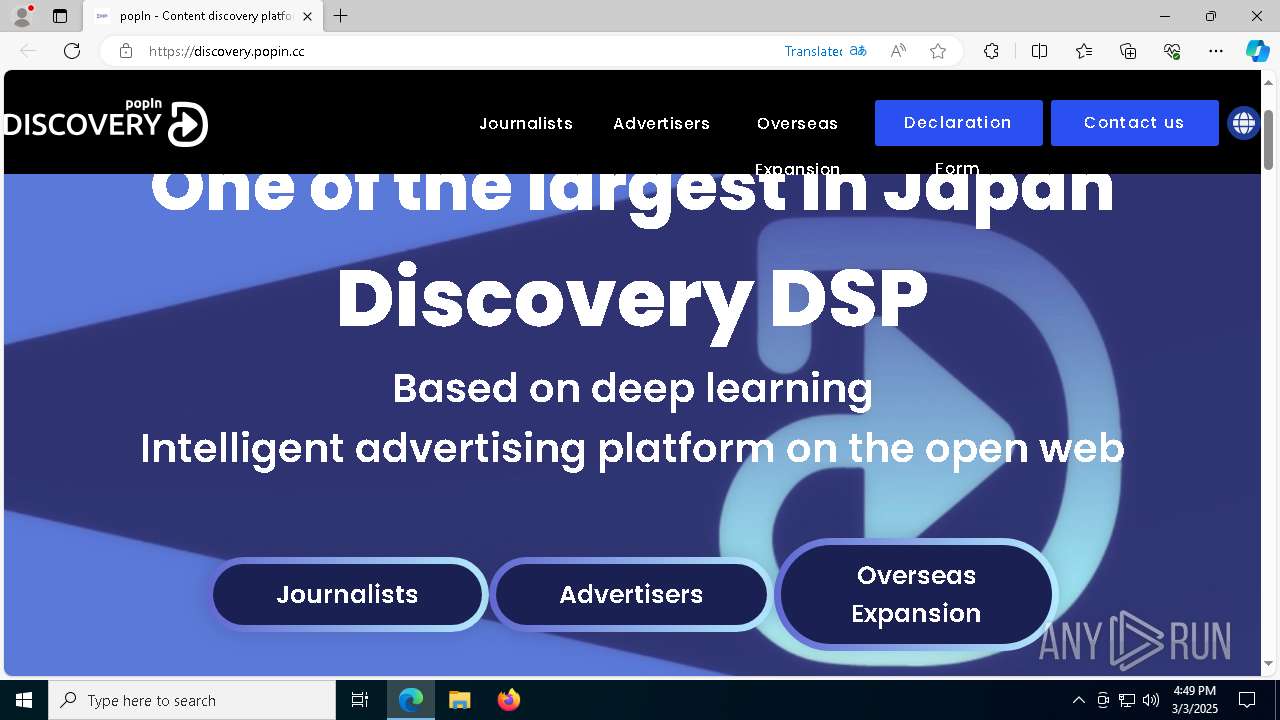Click the taskbar search box

[192, 700]
